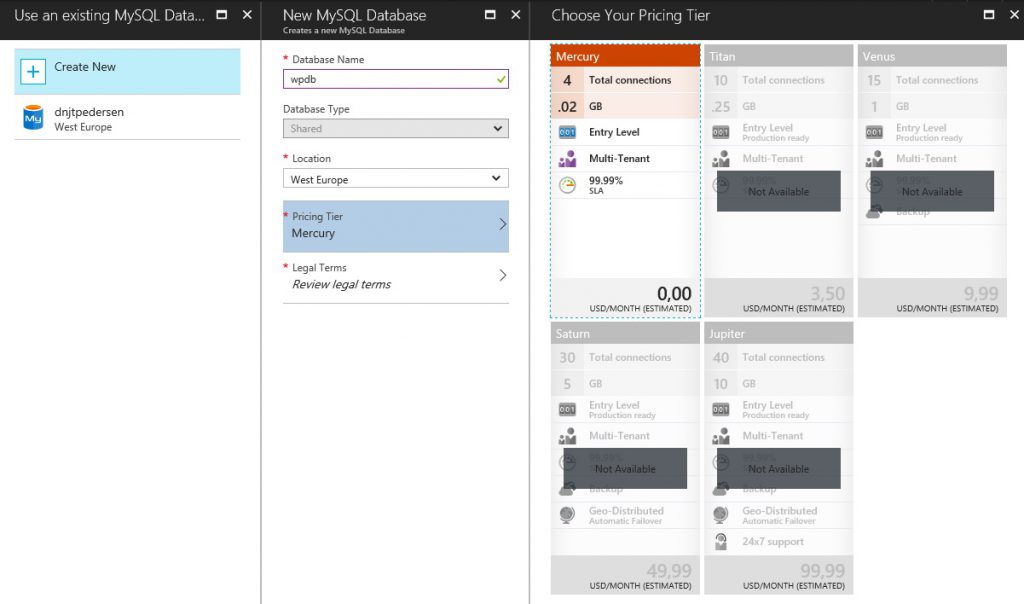
Task: Select the Venus pricing tier header
Action: click(932, 56)
